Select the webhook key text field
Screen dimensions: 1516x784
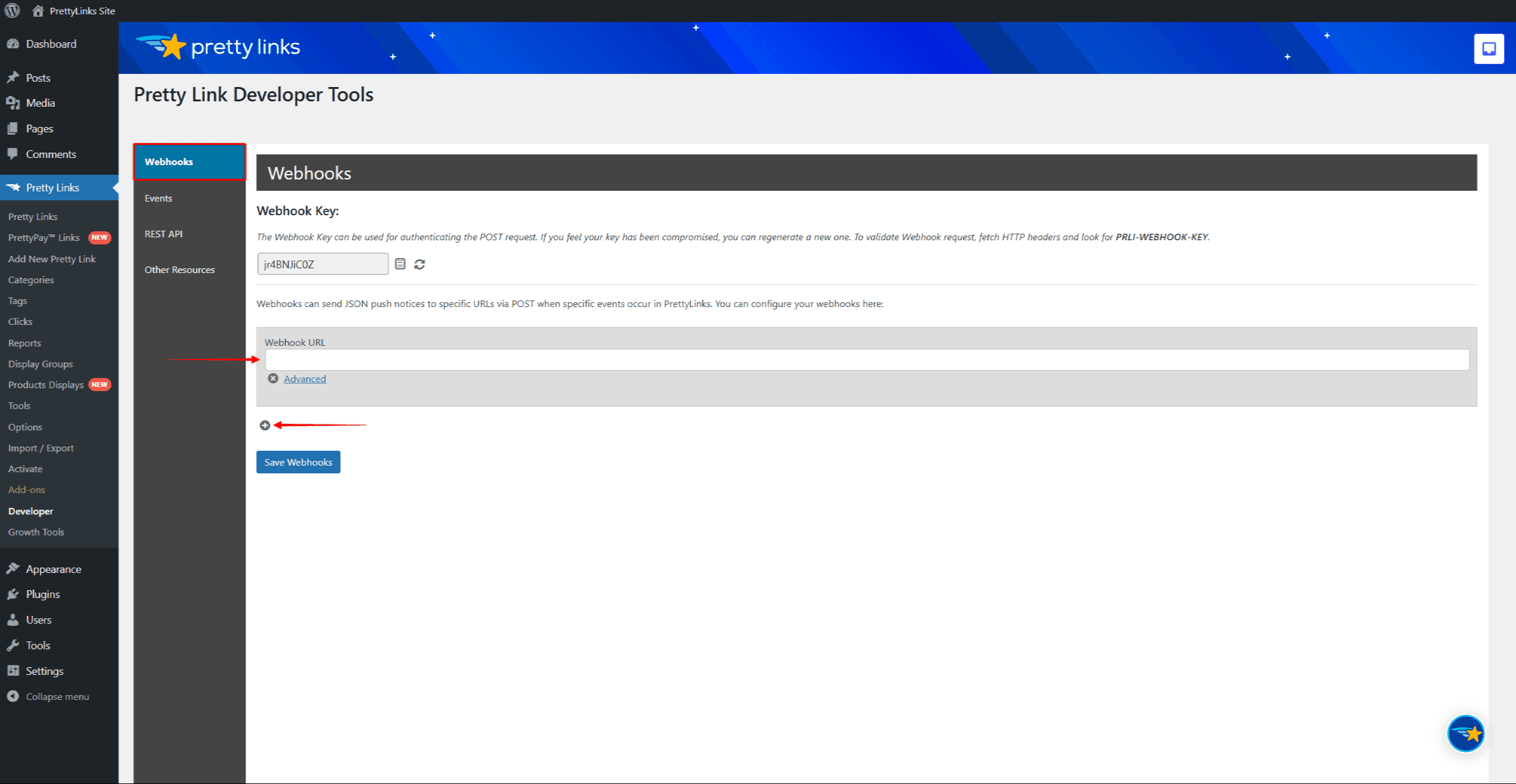pyautogui.click(x=323, y=264)
